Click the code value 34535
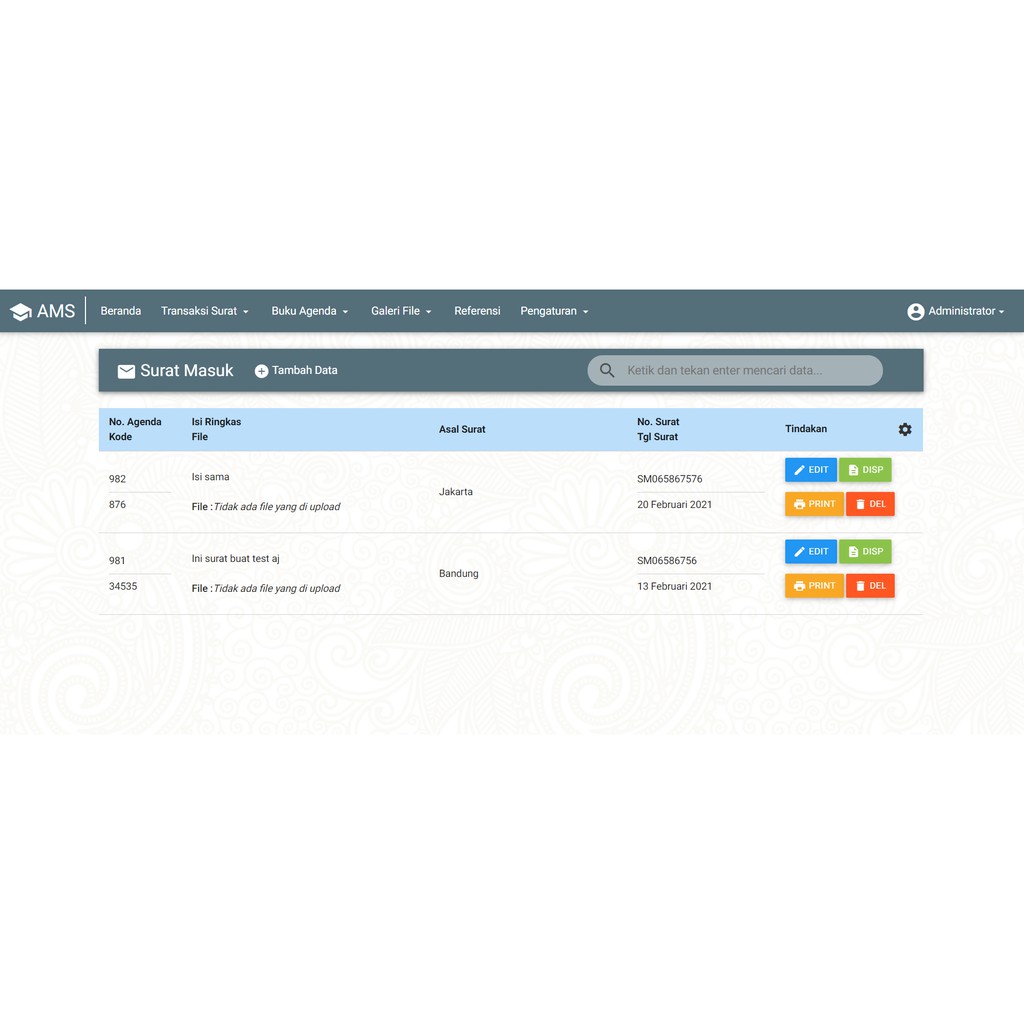 pyautogui.click(x=123, y=586)
